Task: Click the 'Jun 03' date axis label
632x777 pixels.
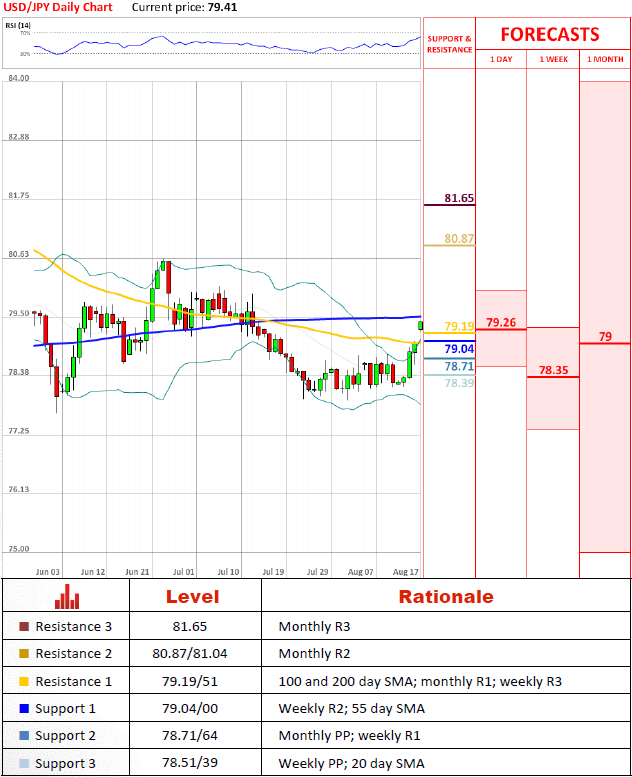Action: coord(48,571)
